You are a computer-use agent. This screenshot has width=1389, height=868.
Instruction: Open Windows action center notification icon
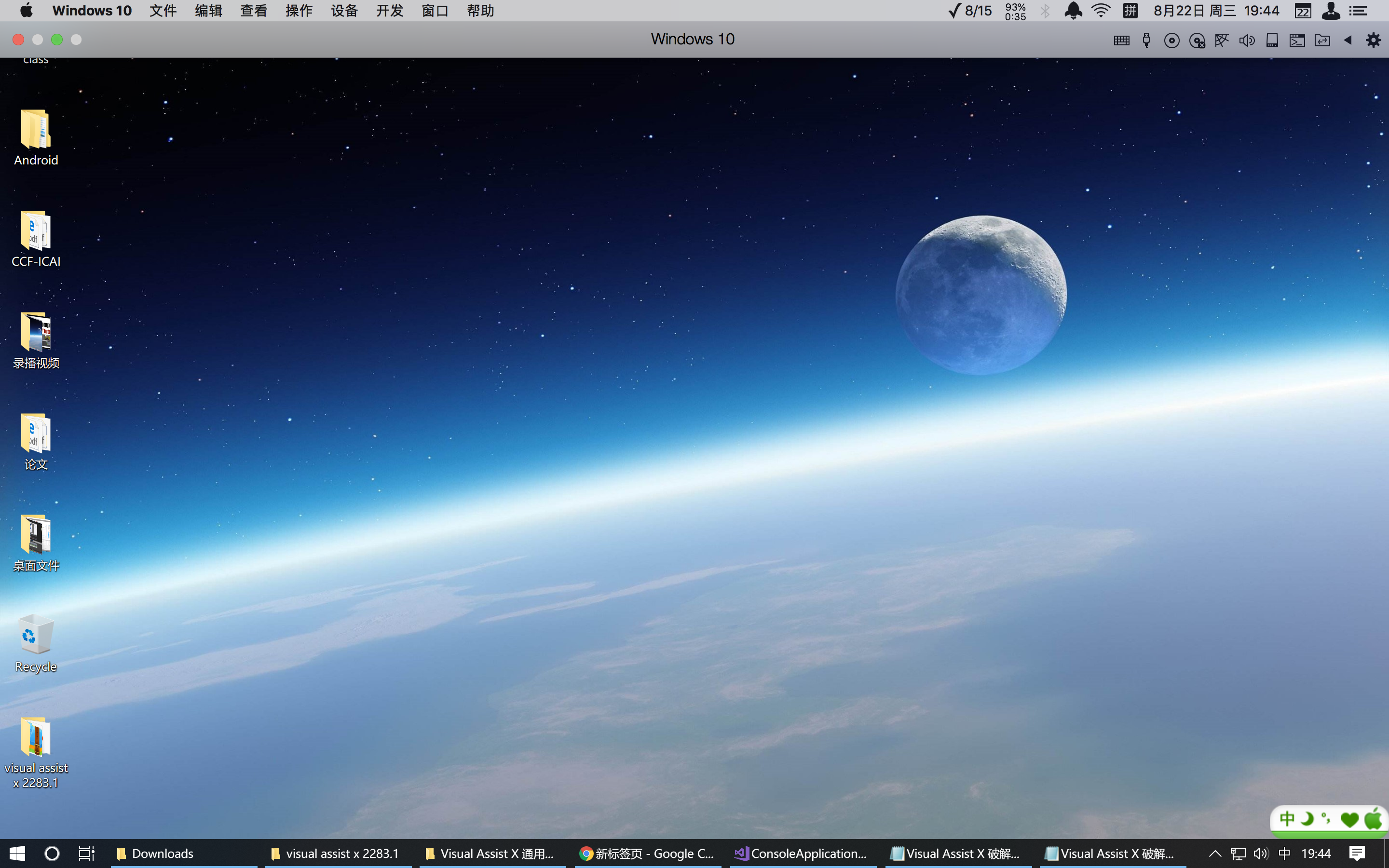coord(1357,854)
